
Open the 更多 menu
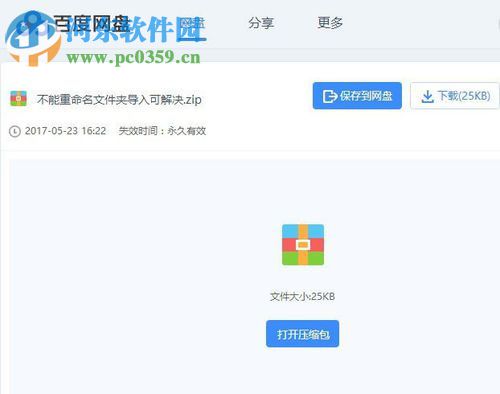[x=330, y=23]
